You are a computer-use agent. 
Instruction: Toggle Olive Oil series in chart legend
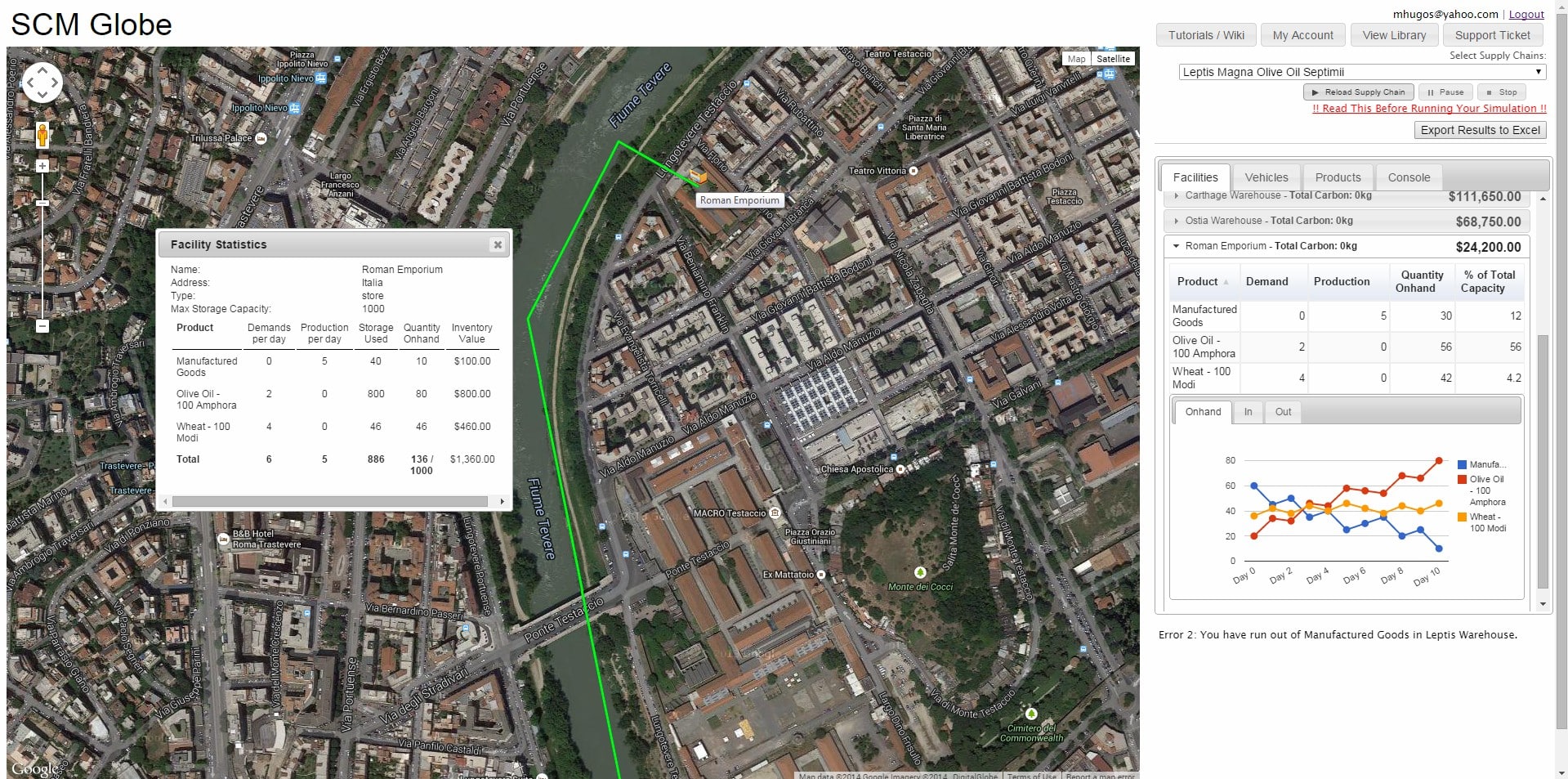pyautogui.click(x=1481, y=490)
